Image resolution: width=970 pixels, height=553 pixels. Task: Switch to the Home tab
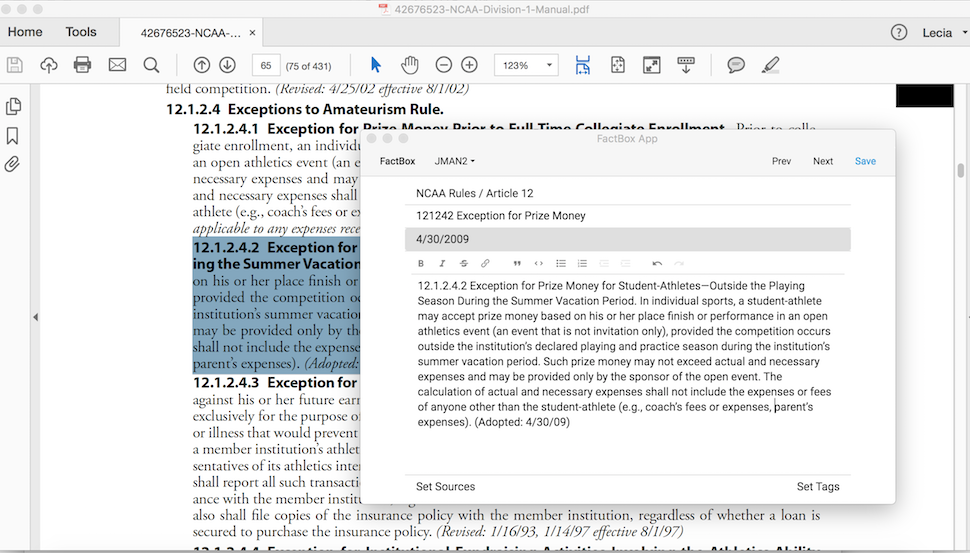25,32
